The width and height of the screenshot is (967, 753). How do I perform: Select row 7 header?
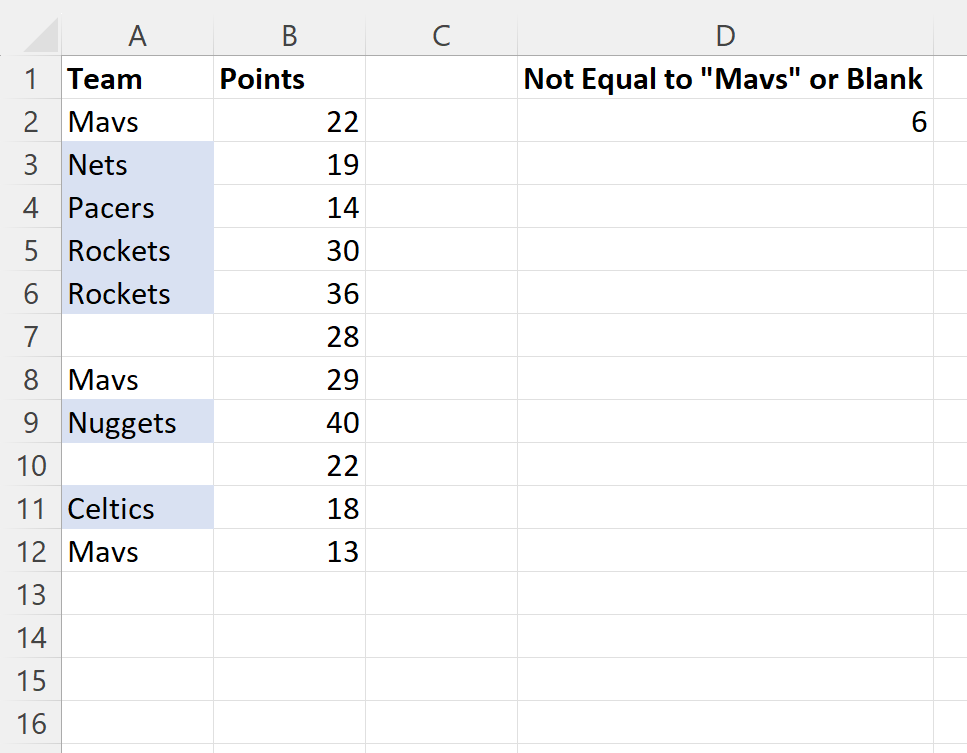point(31,336)
